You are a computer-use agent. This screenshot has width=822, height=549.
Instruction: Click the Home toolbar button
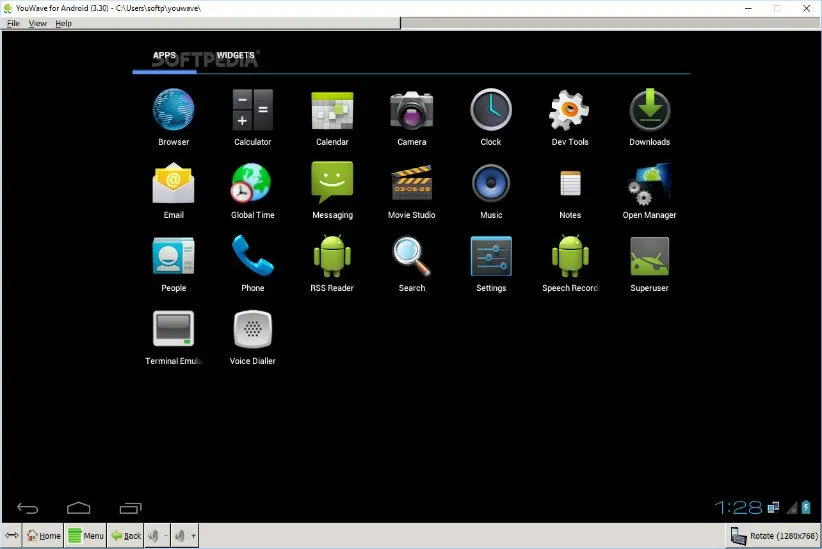pyautogui.click(x=44, y=536)
